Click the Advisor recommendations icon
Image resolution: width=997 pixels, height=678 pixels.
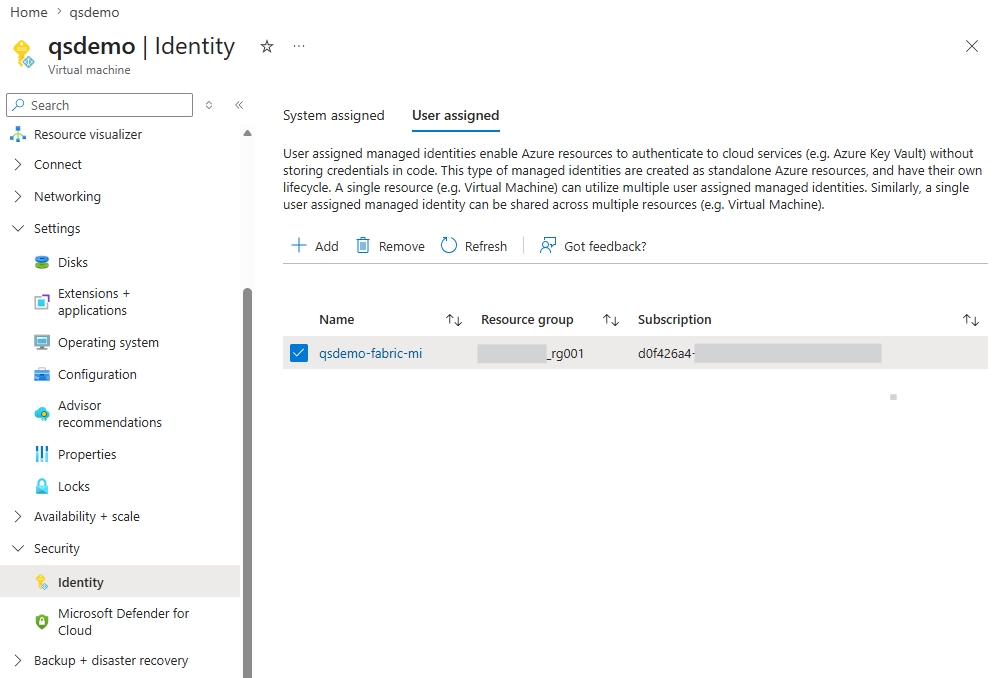(x=42, y=414)
